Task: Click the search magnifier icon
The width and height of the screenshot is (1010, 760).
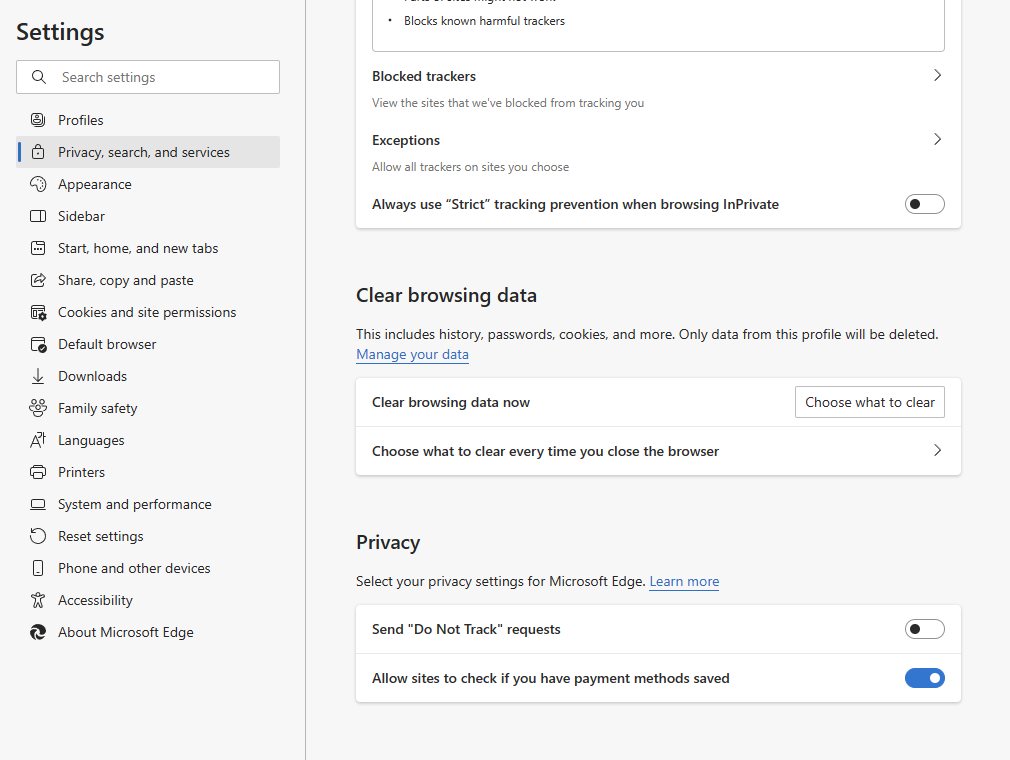Action: point(39,77)
